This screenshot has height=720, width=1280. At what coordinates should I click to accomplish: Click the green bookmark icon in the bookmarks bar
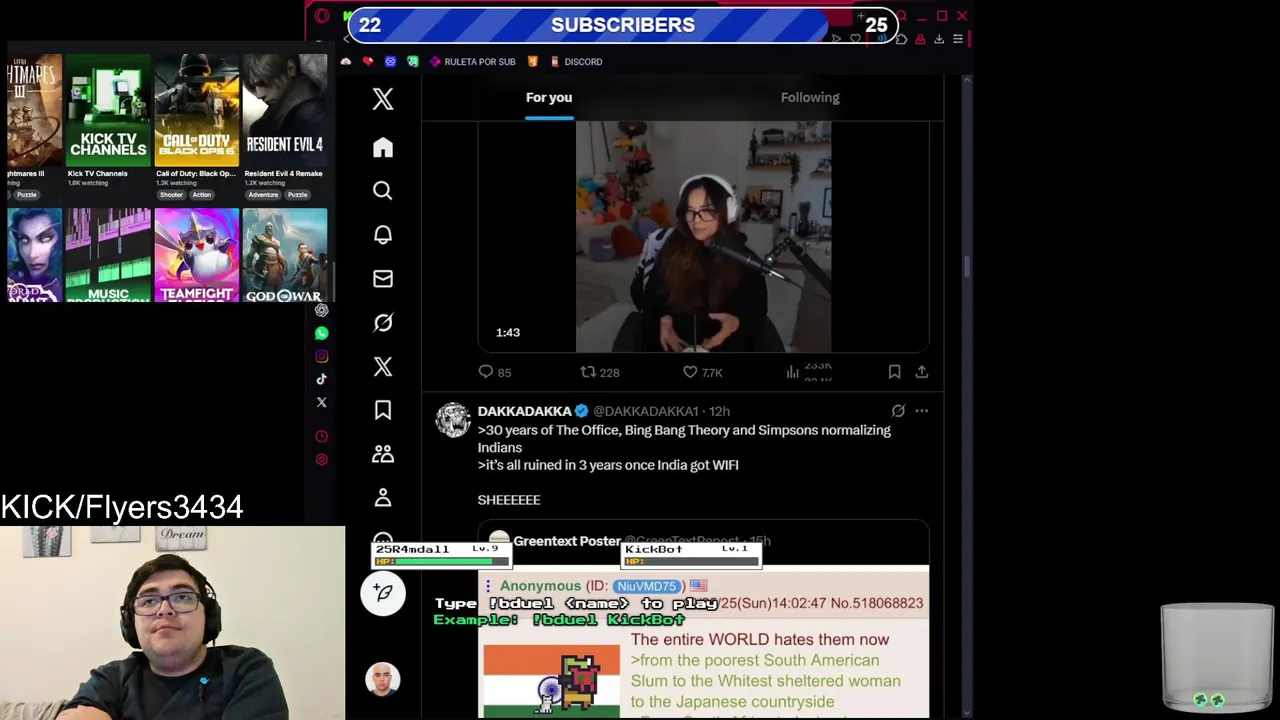click(412, 62)
